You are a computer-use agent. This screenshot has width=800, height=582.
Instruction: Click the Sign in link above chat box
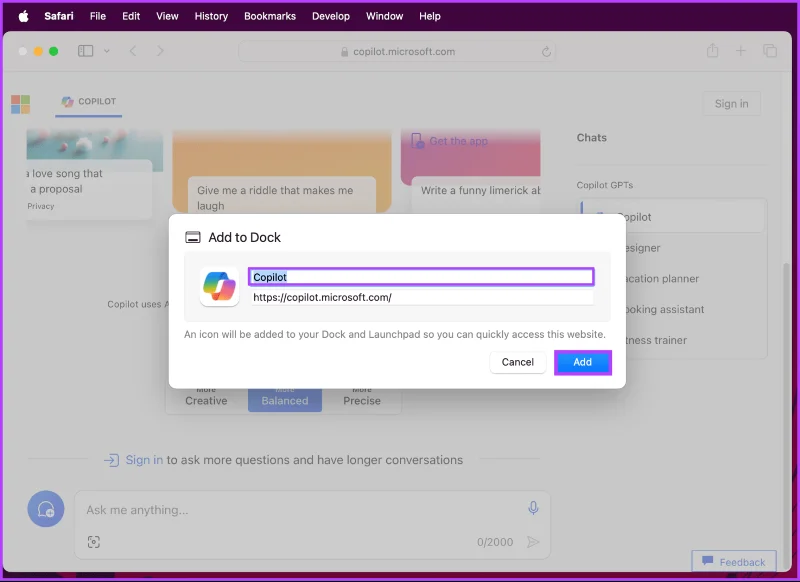[144, 460]
